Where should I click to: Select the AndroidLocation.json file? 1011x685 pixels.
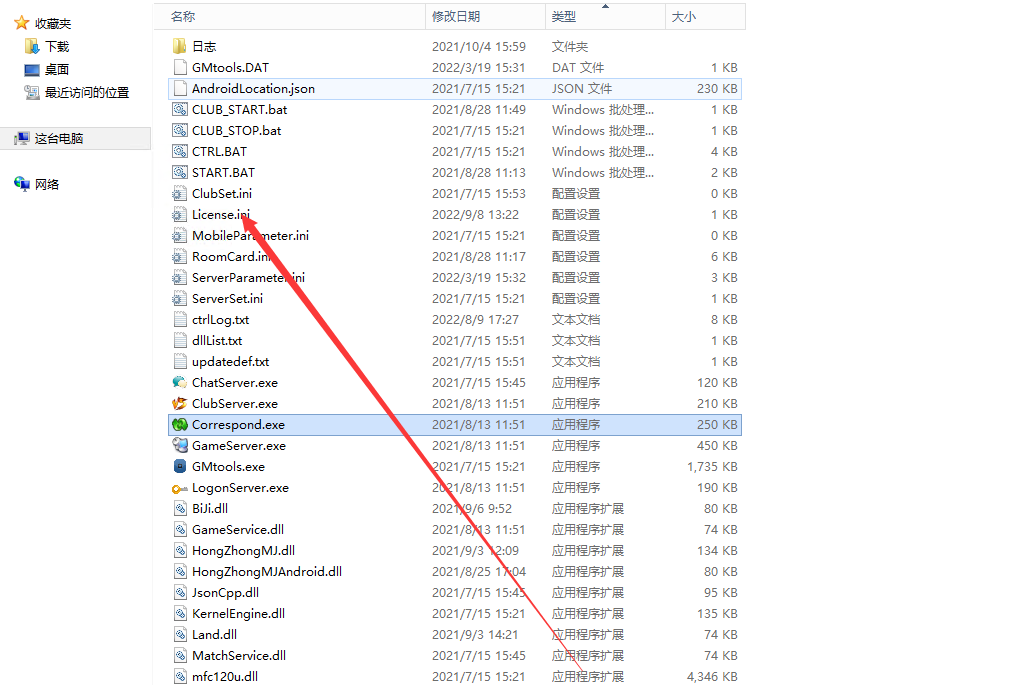tap(253, 88)
